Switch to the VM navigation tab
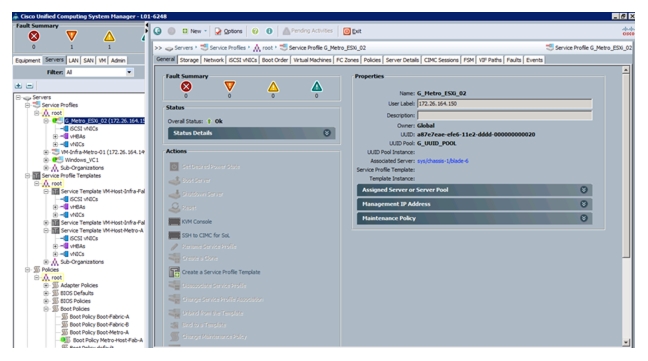The image size is (648, 361). pos(102,60)
